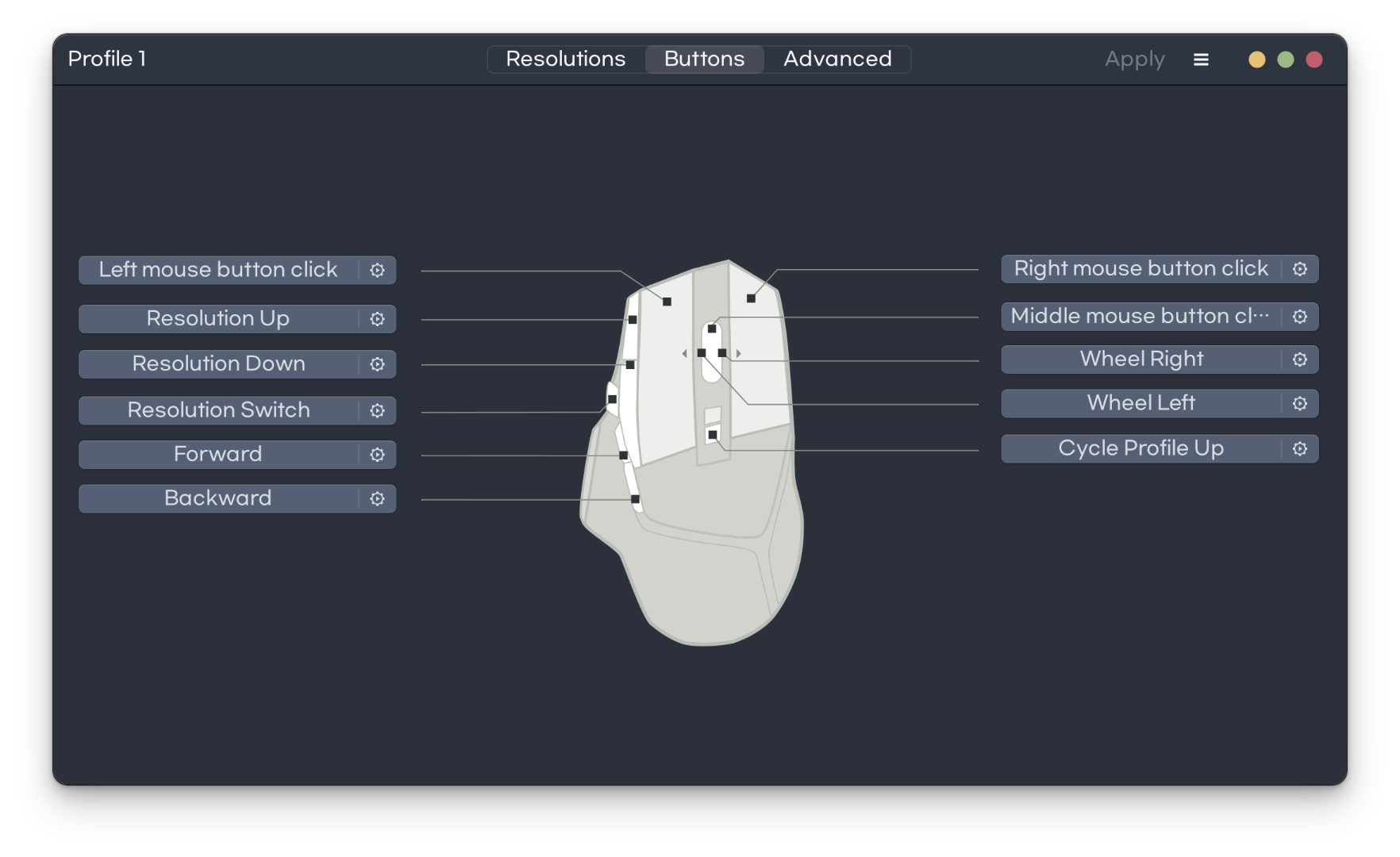Open gear options for Cycle Profile Up
This screenshot has width=1400, height=857.
[1299, 448]
